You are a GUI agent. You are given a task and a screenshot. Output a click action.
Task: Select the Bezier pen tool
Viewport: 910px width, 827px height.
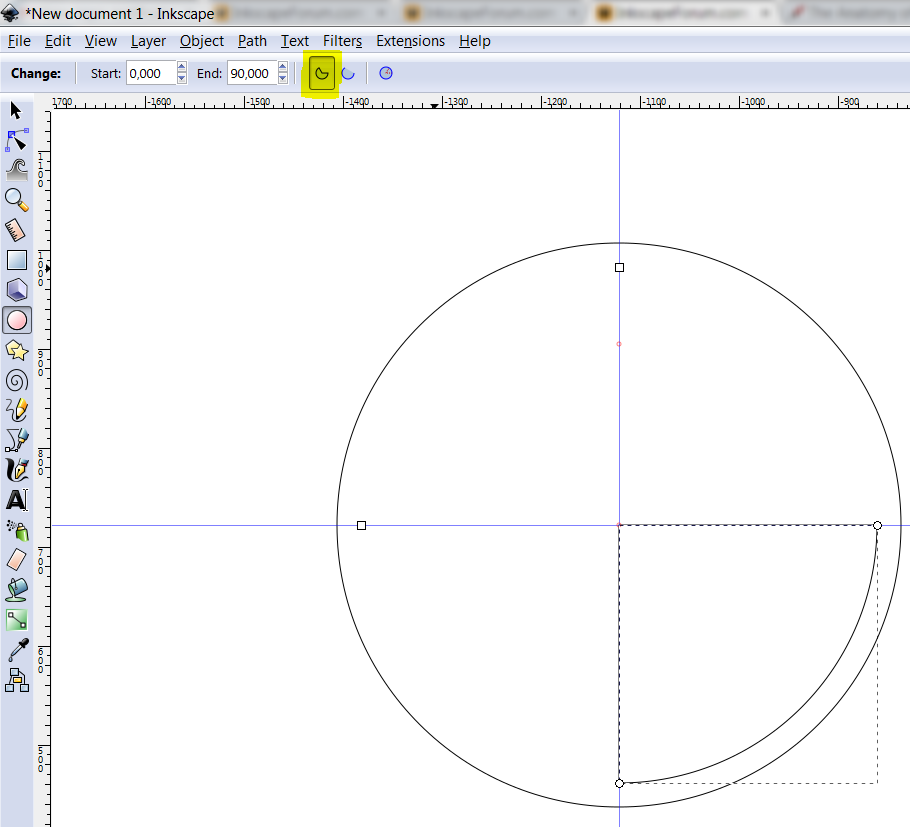click(x=16, y=440)
